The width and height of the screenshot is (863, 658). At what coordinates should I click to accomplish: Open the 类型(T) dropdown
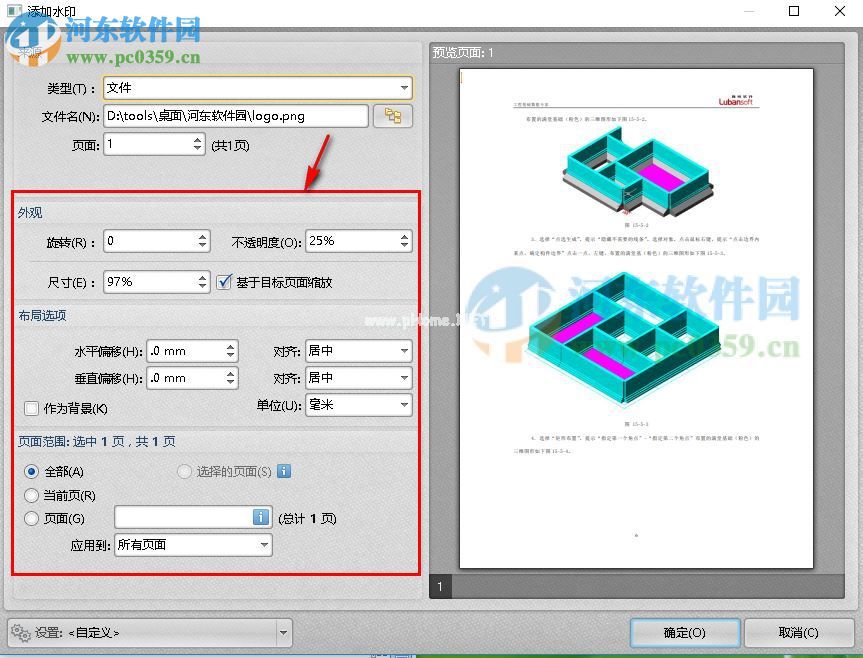click(x=403, y=88)
